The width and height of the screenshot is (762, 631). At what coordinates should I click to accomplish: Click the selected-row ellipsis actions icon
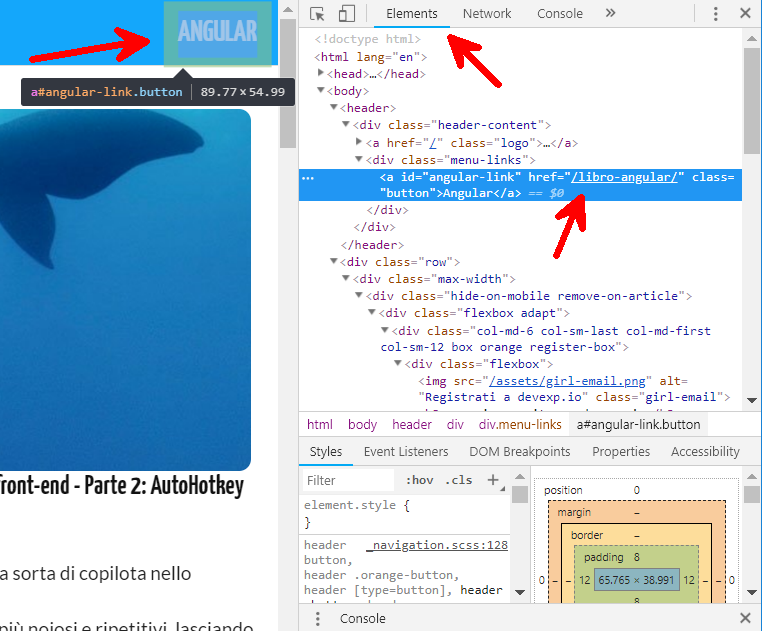pyautogui.click(x=308, y=178)
